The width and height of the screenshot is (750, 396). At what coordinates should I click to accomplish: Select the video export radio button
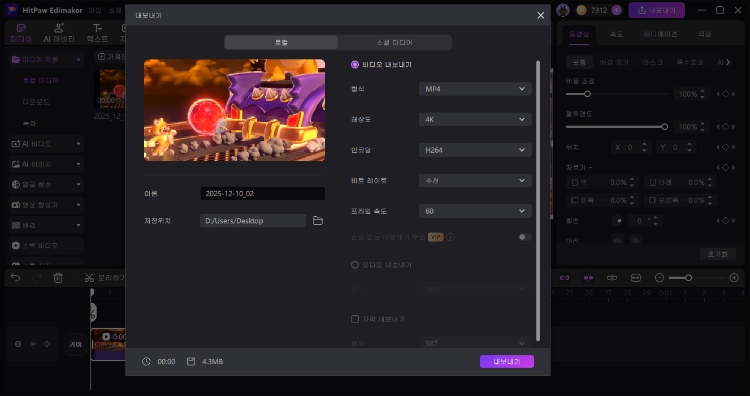pos(354,65)
